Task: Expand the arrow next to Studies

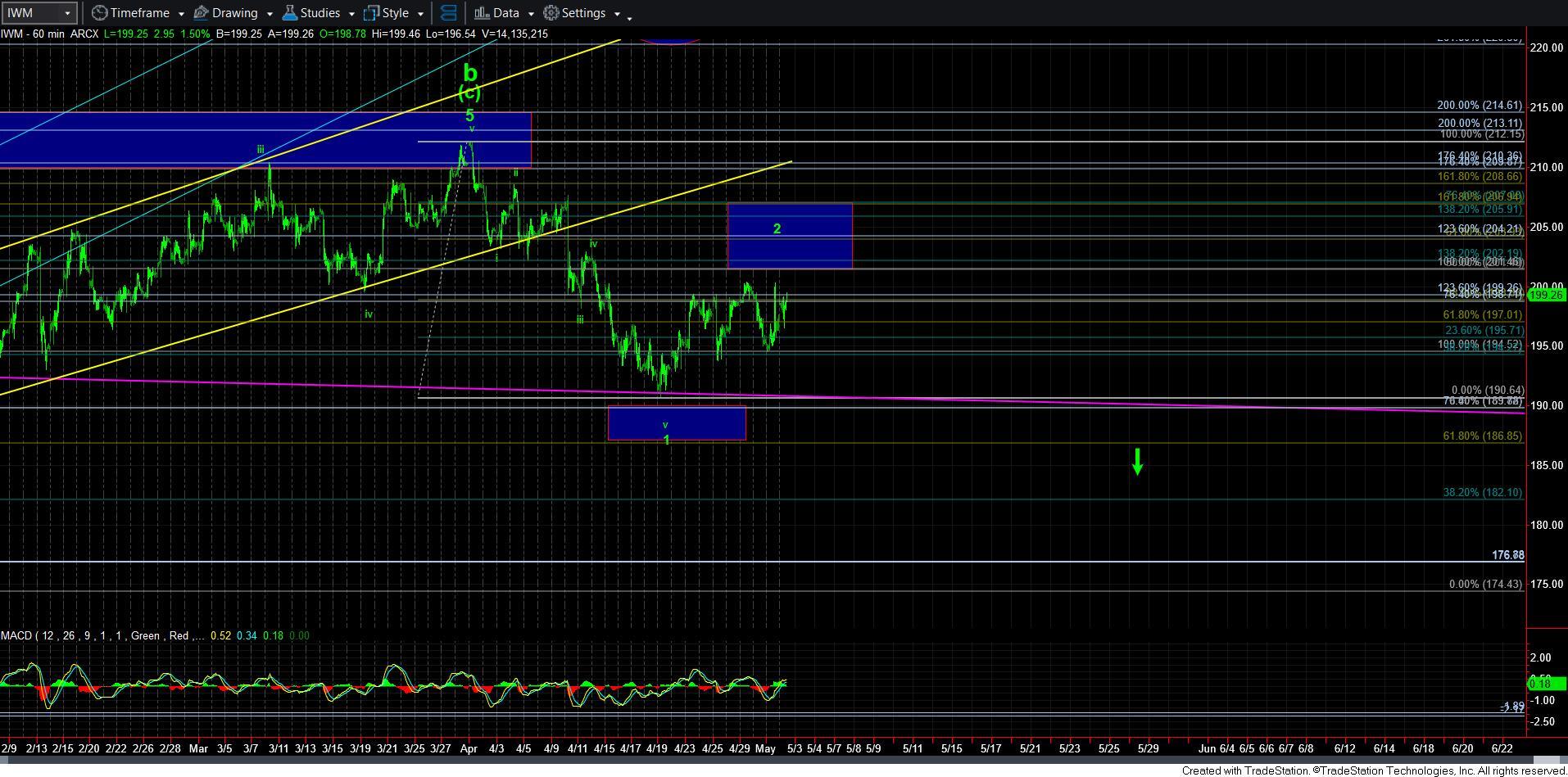Action: (x=351, y=14)
